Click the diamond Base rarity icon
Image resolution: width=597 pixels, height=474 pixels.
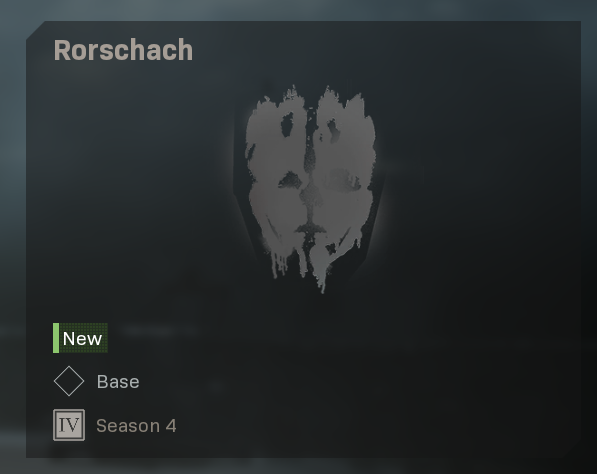coord(69,381)
